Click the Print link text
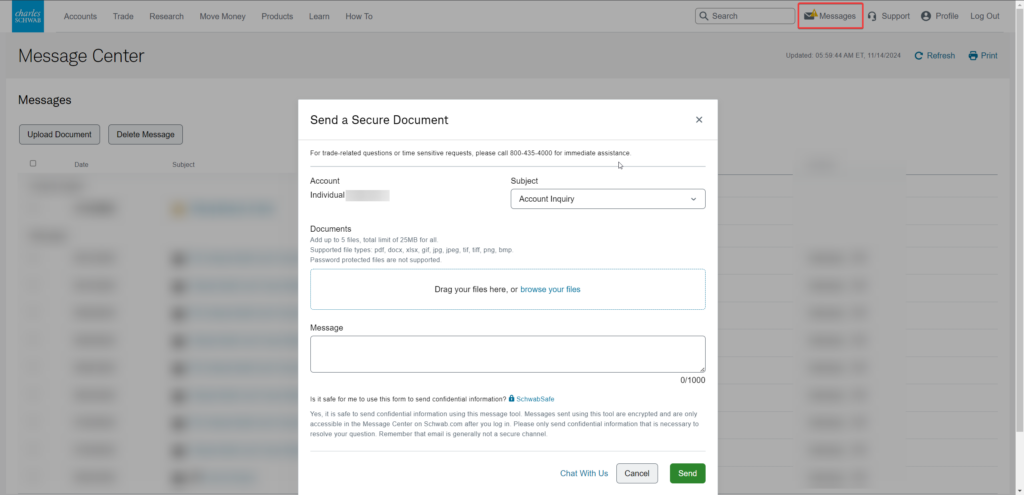This screenshot has width=1024, height=495. [x=989, y=56]
